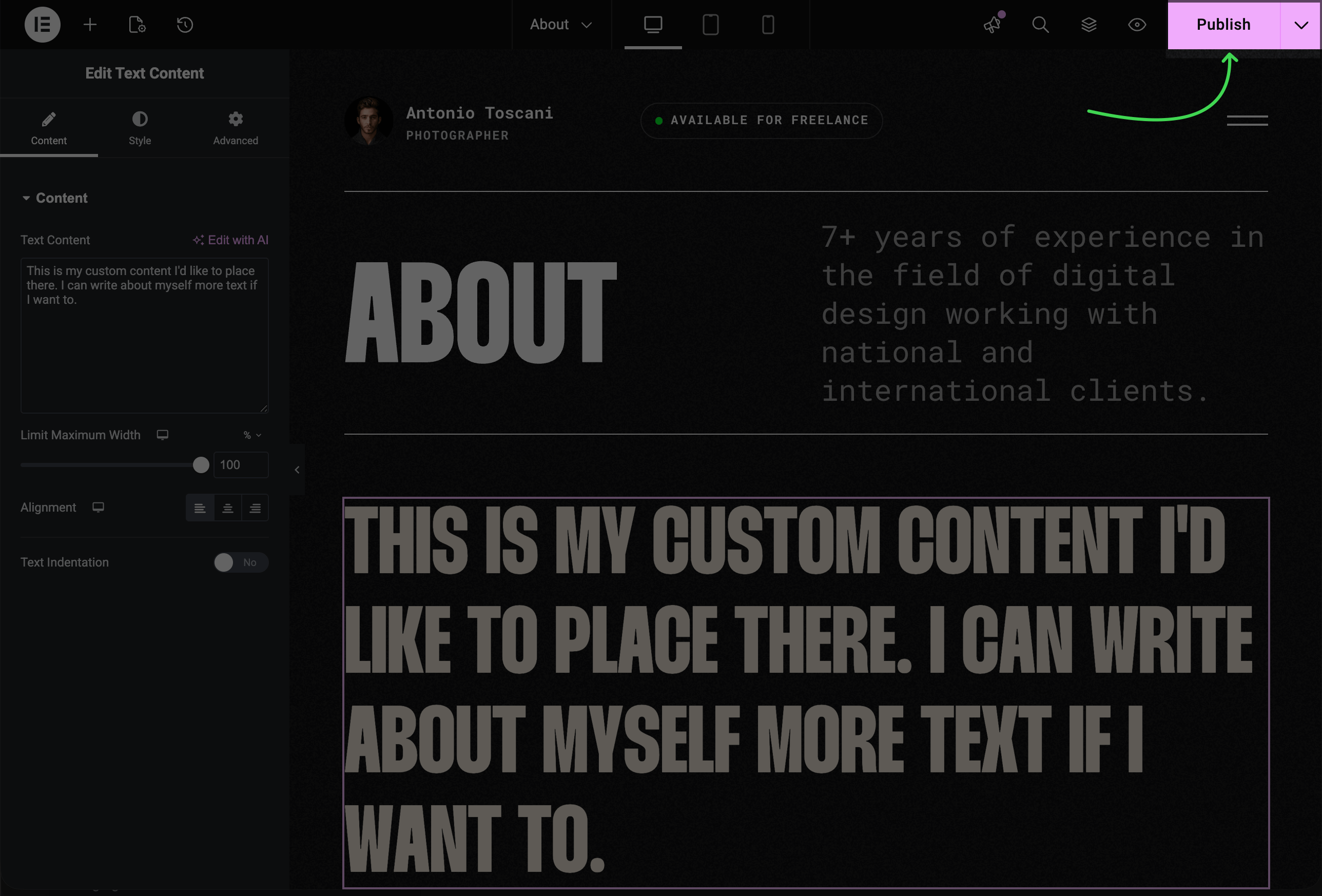This screenshot has height=896, width=1322.
Task: Switch to the Style tab
Action: coord(140,128)
